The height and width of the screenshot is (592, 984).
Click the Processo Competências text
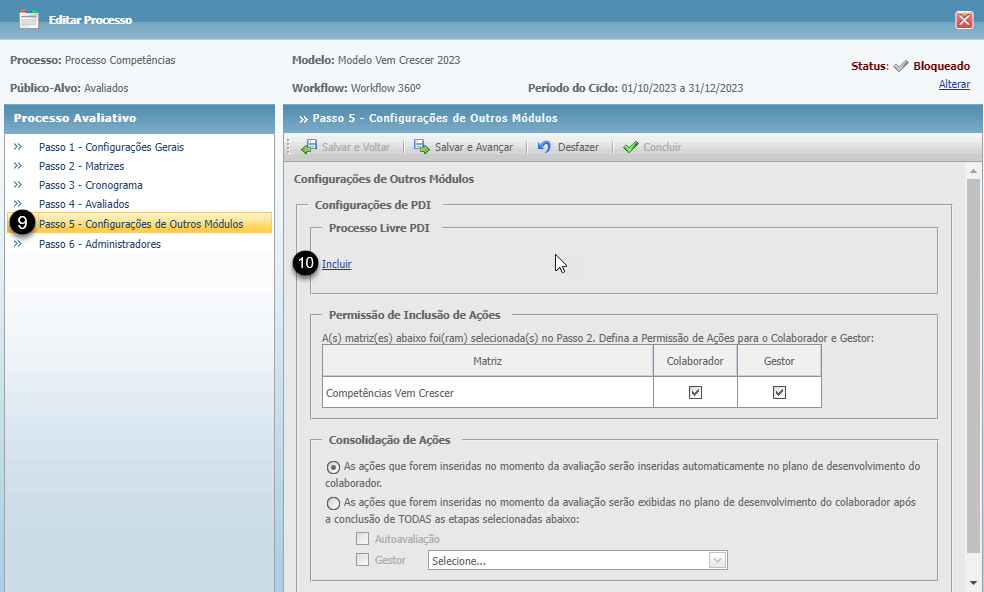(x=120, y=60)
